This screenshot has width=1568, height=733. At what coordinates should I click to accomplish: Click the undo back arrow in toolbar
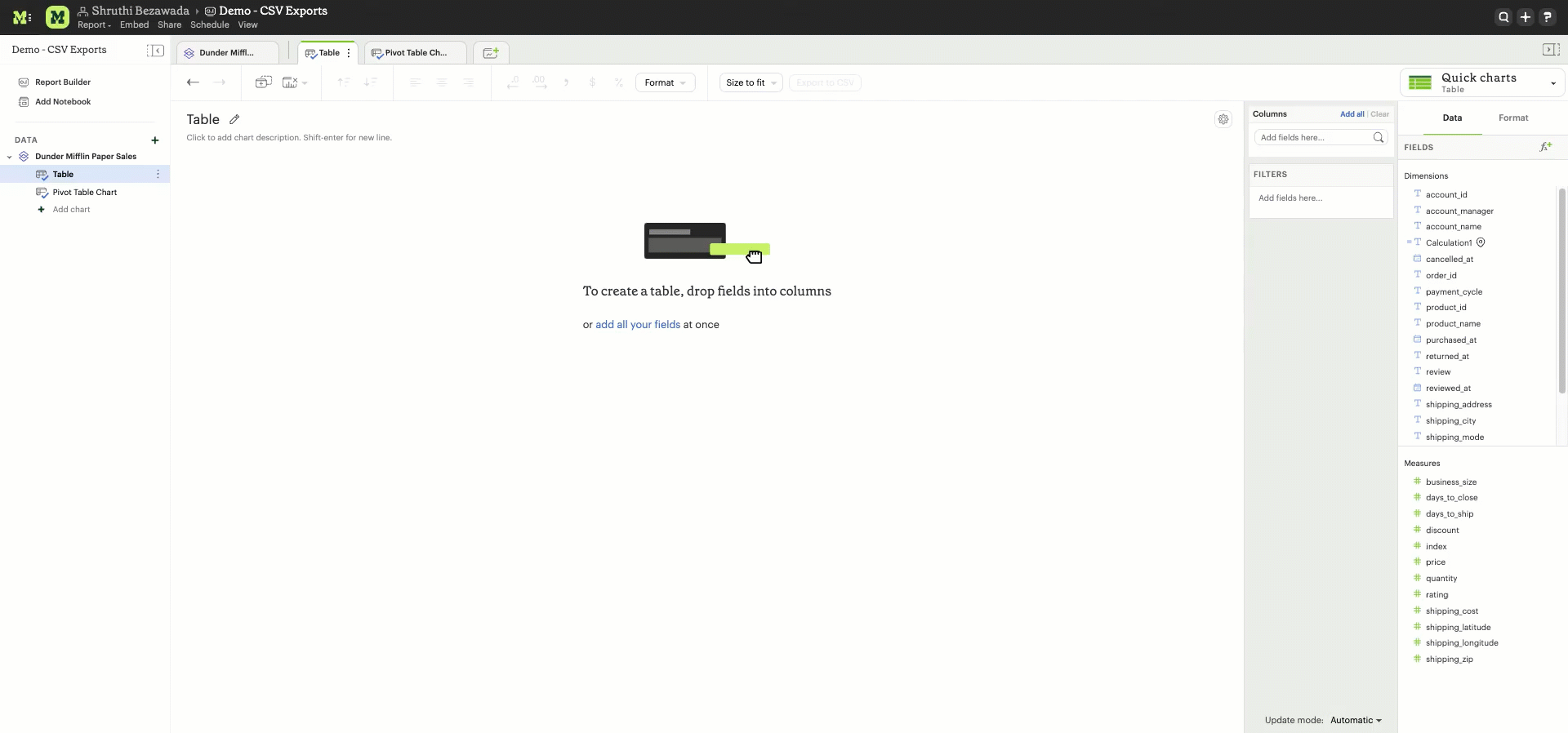click(193, 82)
